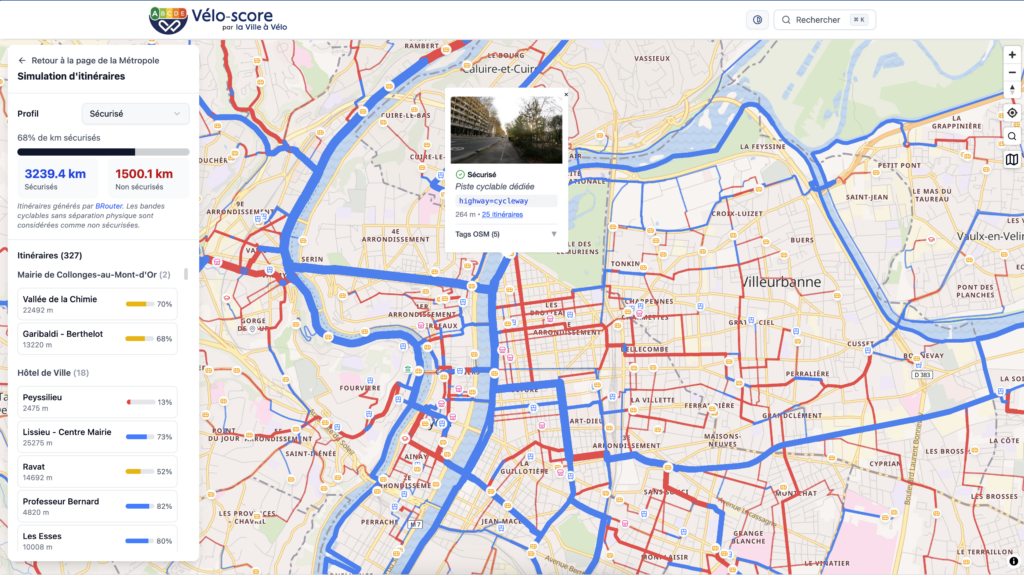
Task: Click the map search magnifier icon
Action: (1011, 136)
